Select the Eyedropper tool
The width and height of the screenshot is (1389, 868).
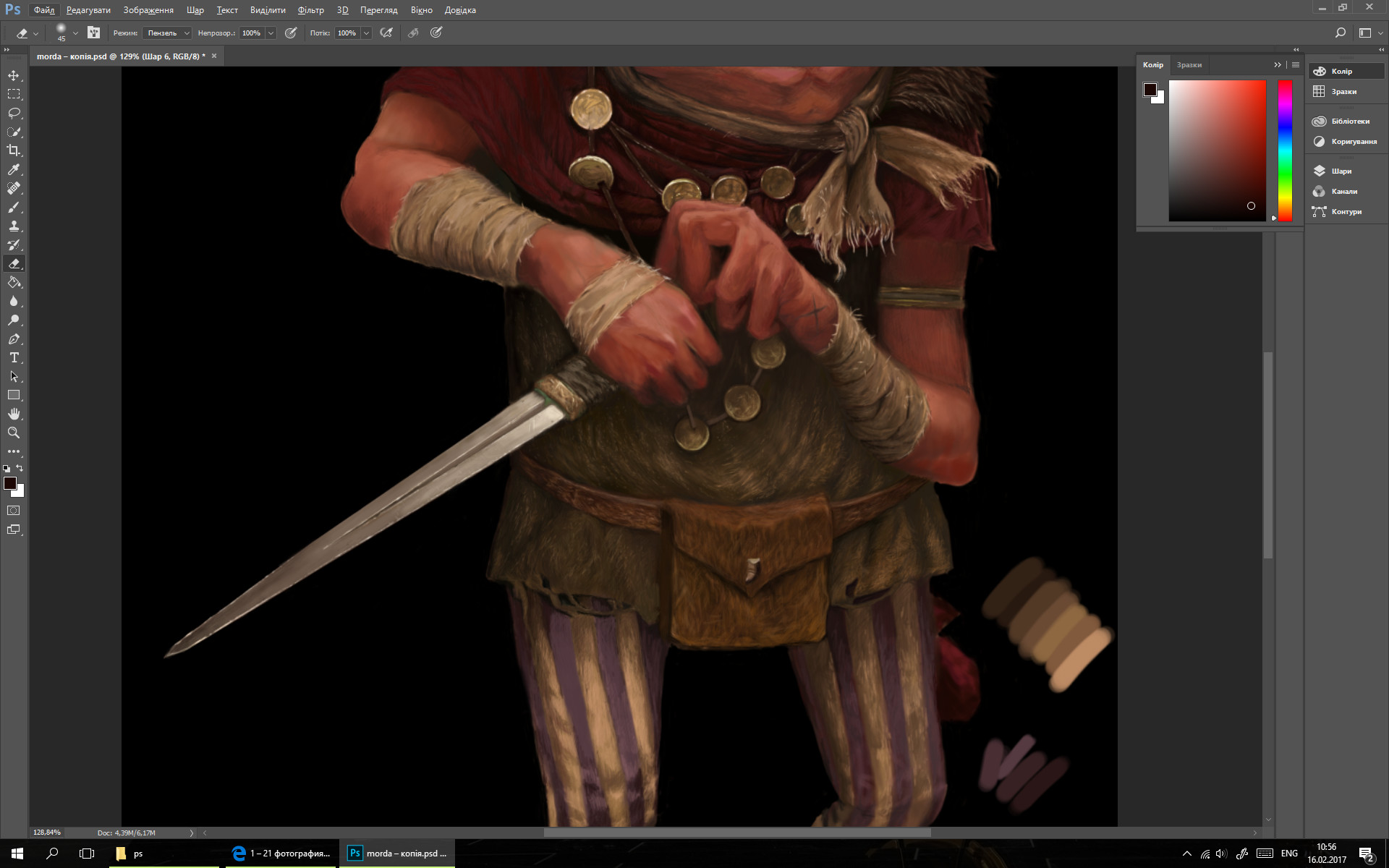14,169
